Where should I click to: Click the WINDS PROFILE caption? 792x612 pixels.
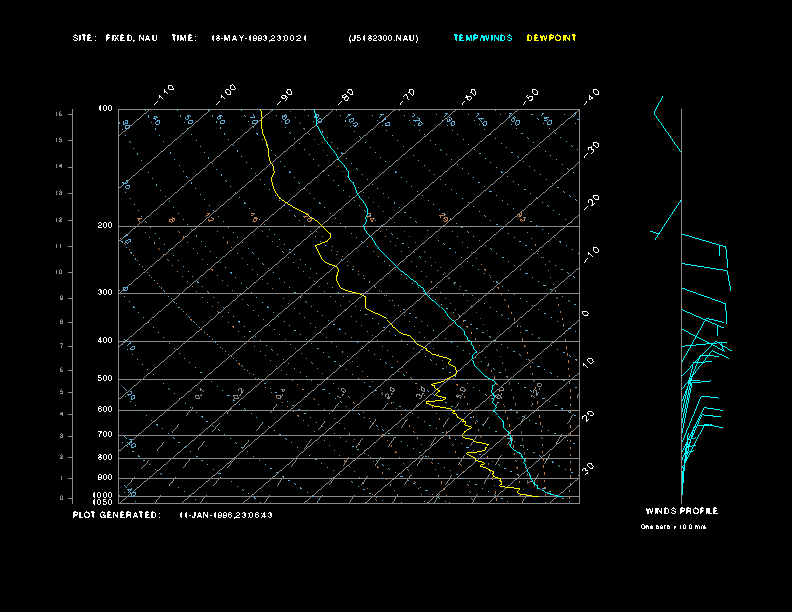[682, 511]
